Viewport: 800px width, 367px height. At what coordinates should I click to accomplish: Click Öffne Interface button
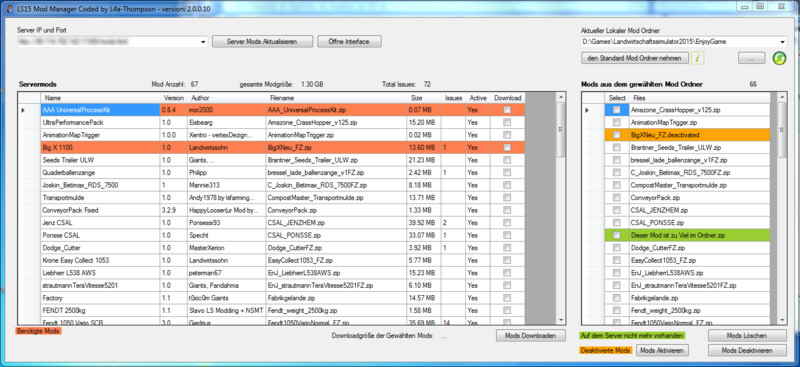(349, 42)
